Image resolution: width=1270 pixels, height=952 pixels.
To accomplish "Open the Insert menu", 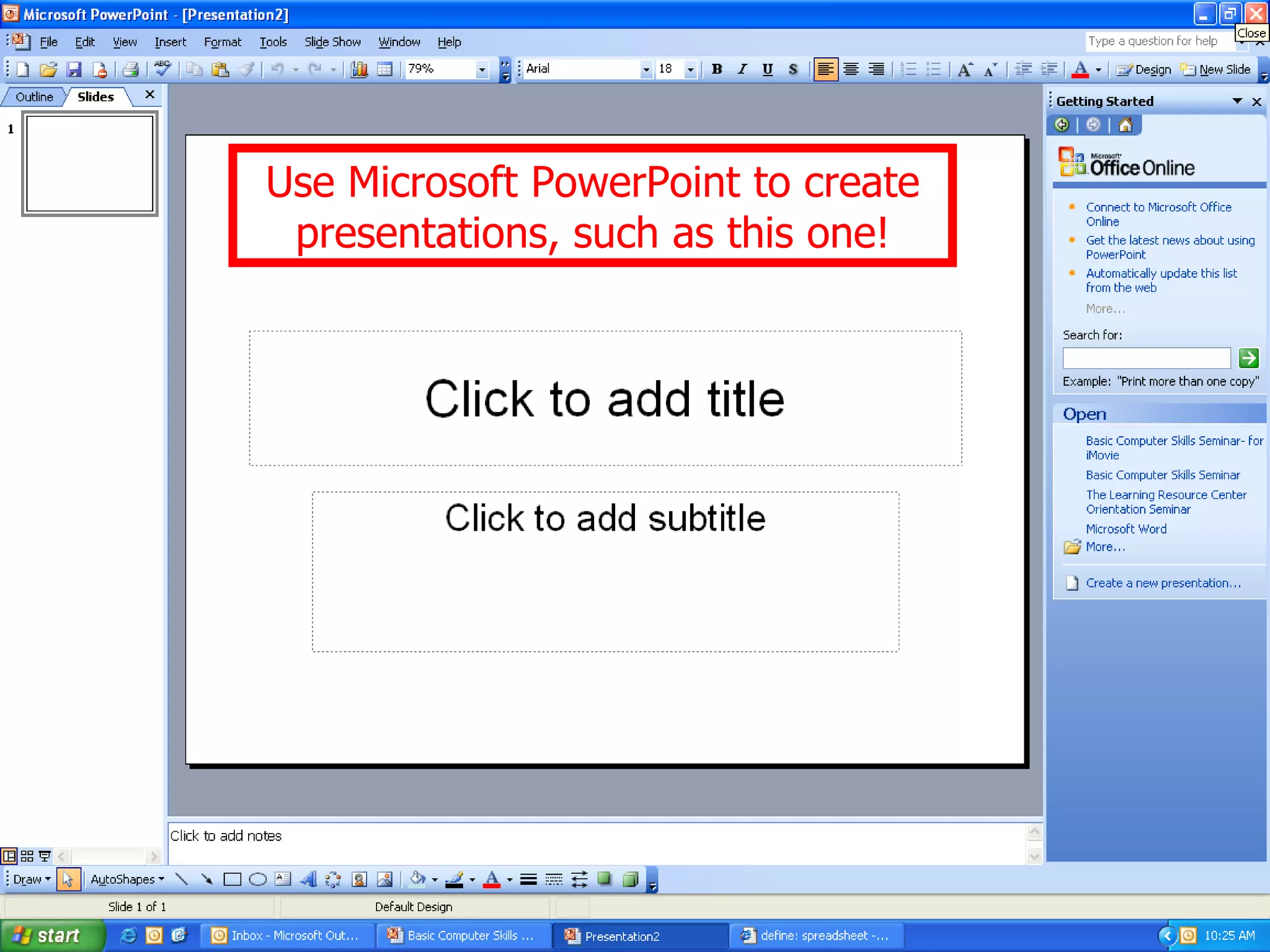I will [x=170, y=42].
